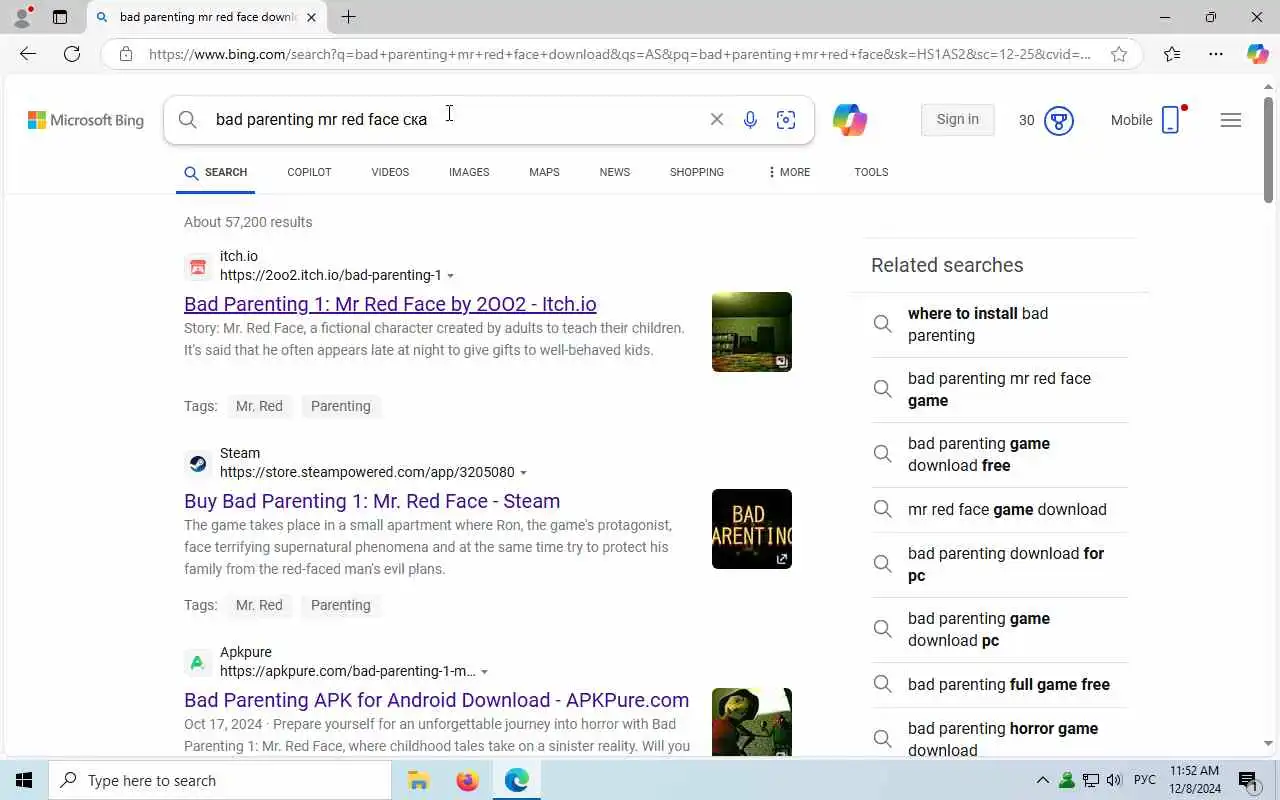Open Steam Bad Parenting thumbnail image
This screenshot has height=800, width=1280.
point(752,529)
